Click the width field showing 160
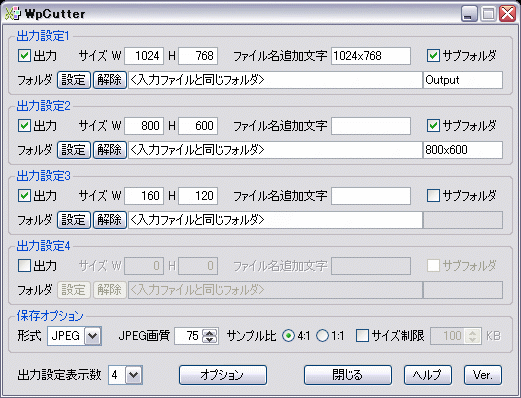This screenshot has width=521, height=398. [144, 196]
